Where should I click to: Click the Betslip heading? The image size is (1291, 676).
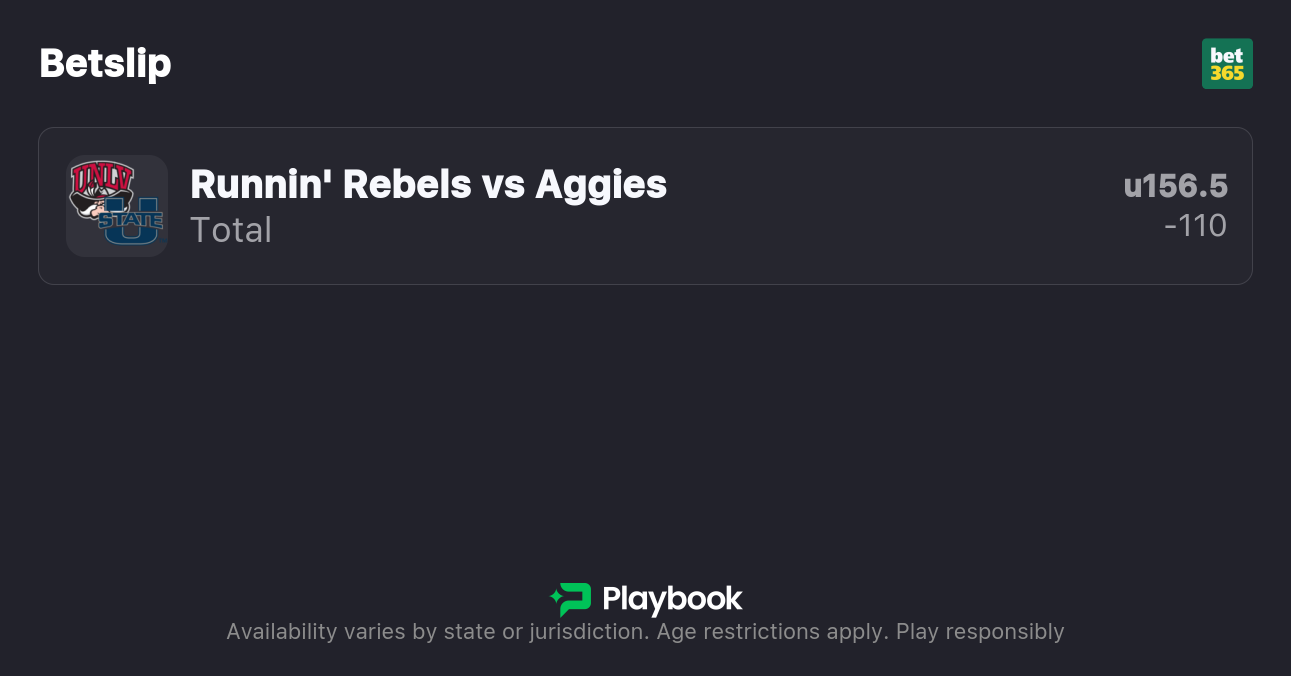[x=105, y=64]
